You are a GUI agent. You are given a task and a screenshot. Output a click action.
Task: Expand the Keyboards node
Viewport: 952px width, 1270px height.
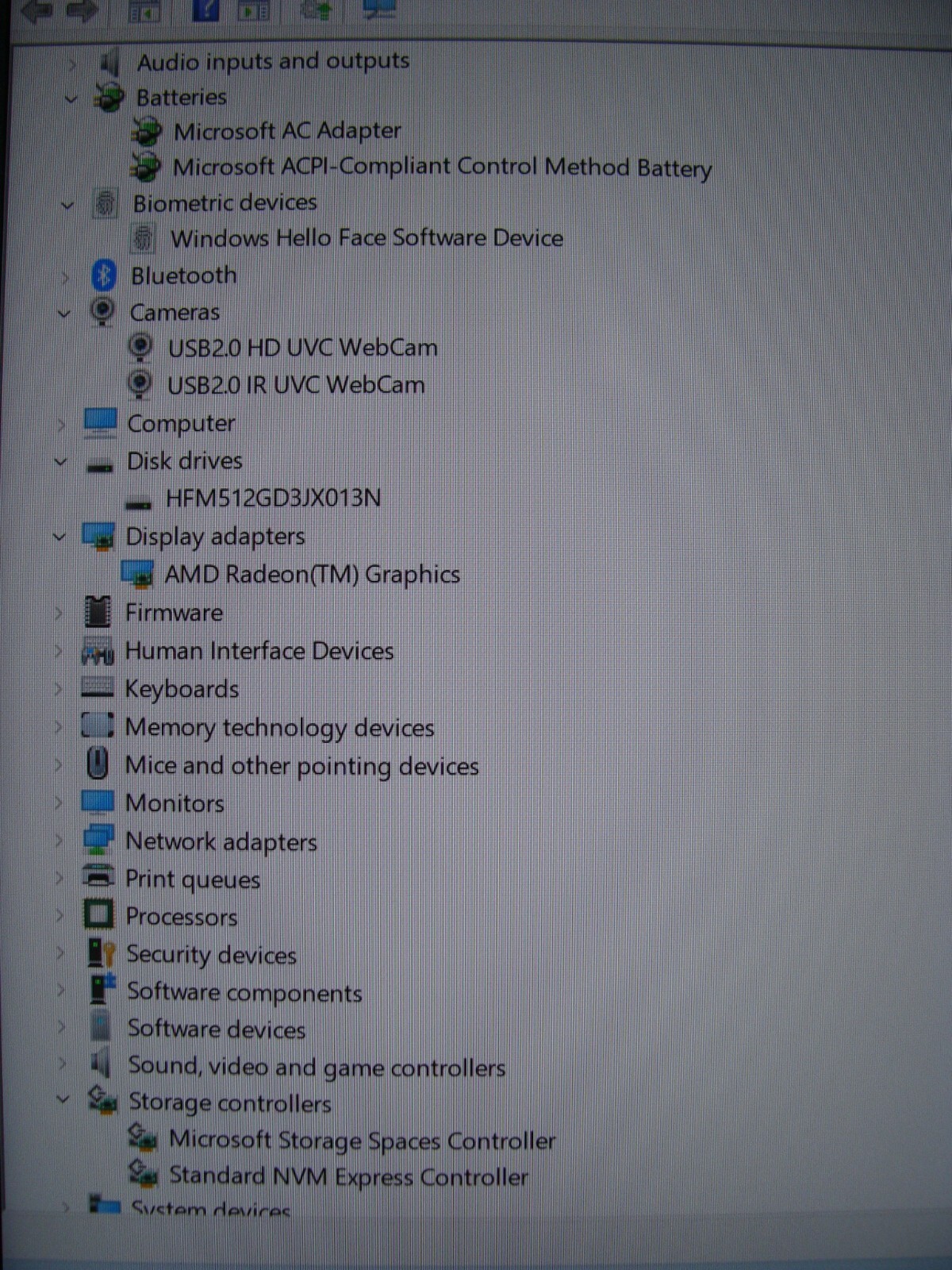pyautogui.click(x=58, y=688)
